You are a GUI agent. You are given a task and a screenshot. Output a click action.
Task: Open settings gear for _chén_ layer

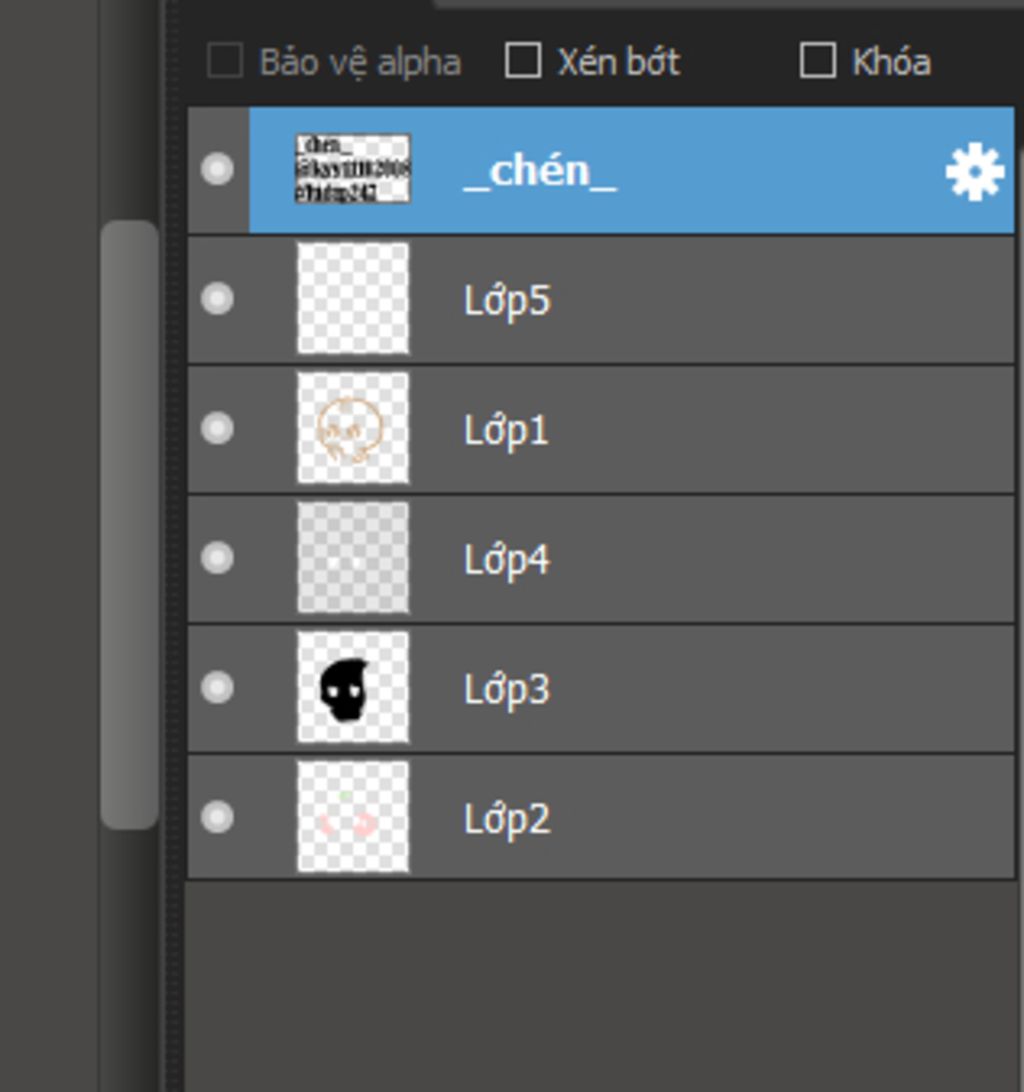pyautogui.click(x=974, y=172)
